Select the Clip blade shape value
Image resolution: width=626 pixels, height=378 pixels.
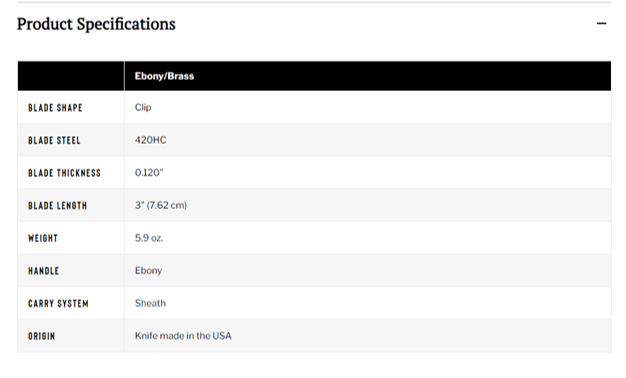coord(143,107)
